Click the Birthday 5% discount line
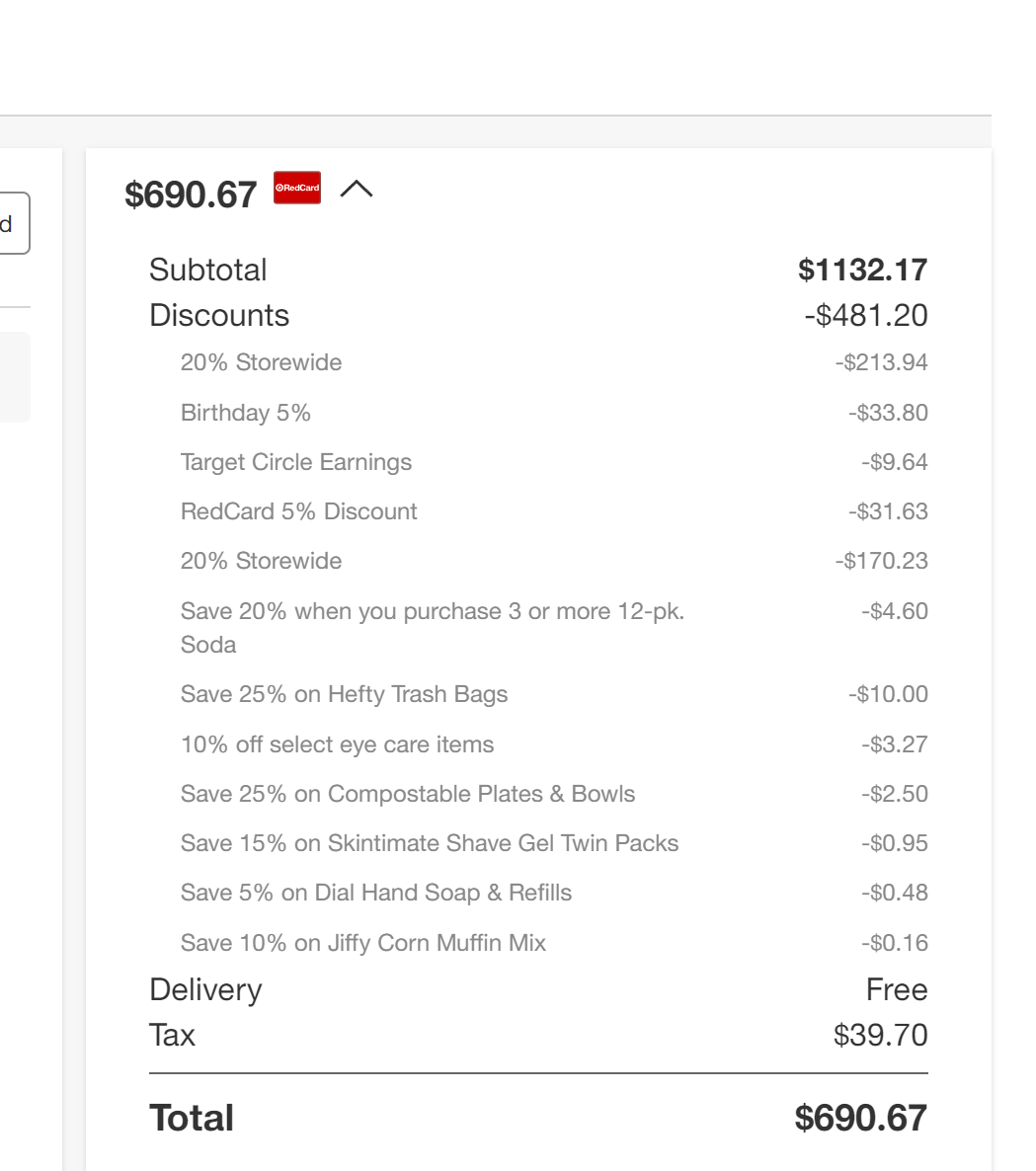 point(553,413)
